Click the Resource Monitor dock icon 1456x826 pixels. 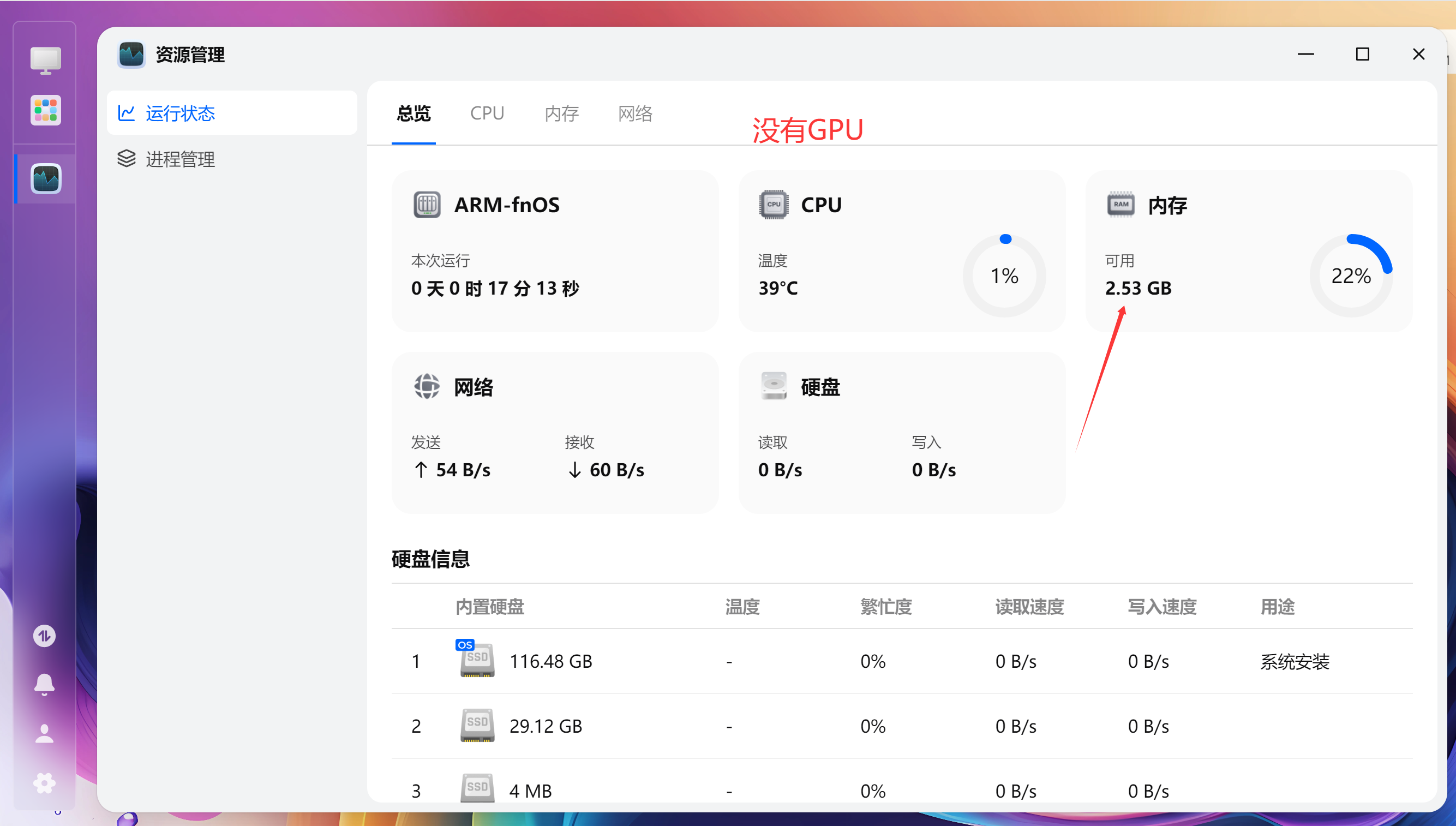pyautogui.click(x=45, y=179)
